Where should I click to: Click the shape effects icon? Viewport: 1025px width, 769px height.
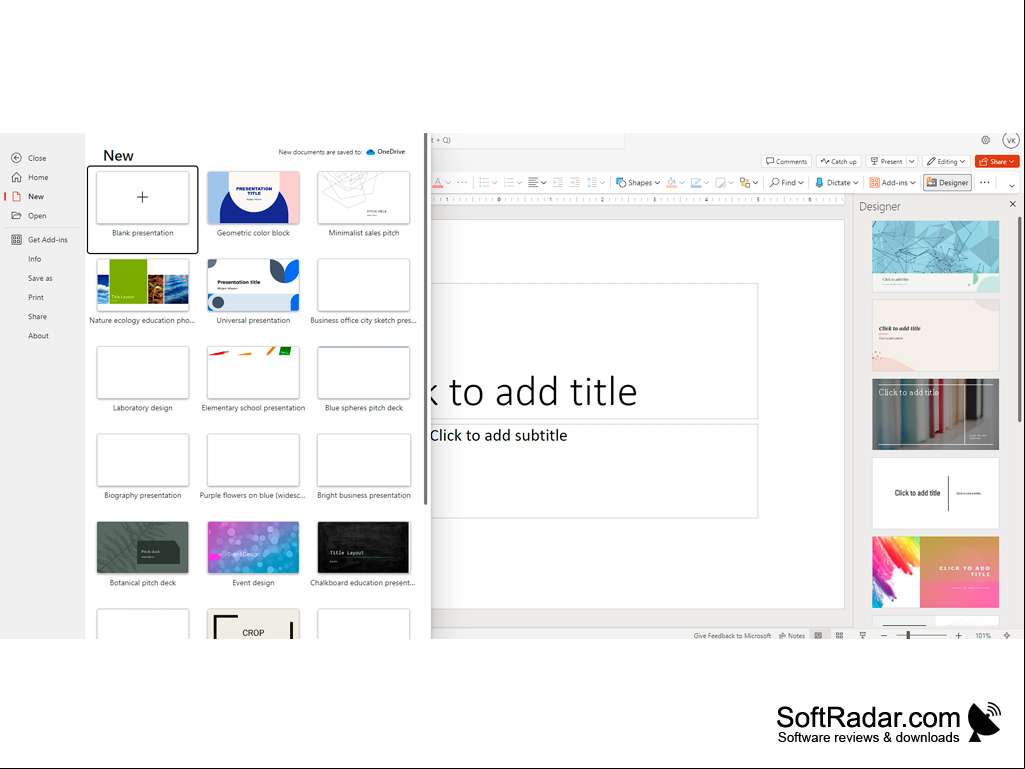tap(720, 182)
